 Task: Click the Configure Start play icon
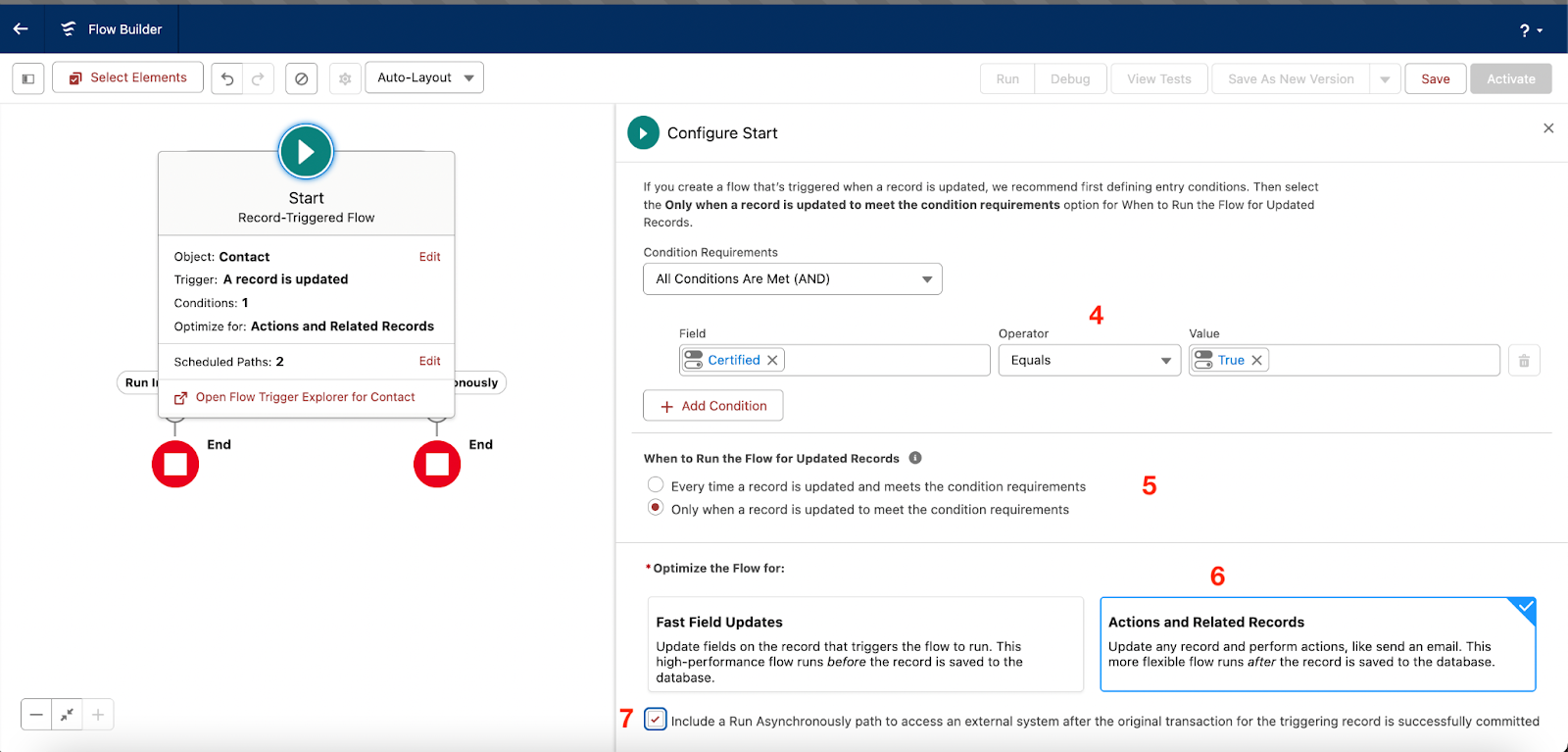[643, 132]
